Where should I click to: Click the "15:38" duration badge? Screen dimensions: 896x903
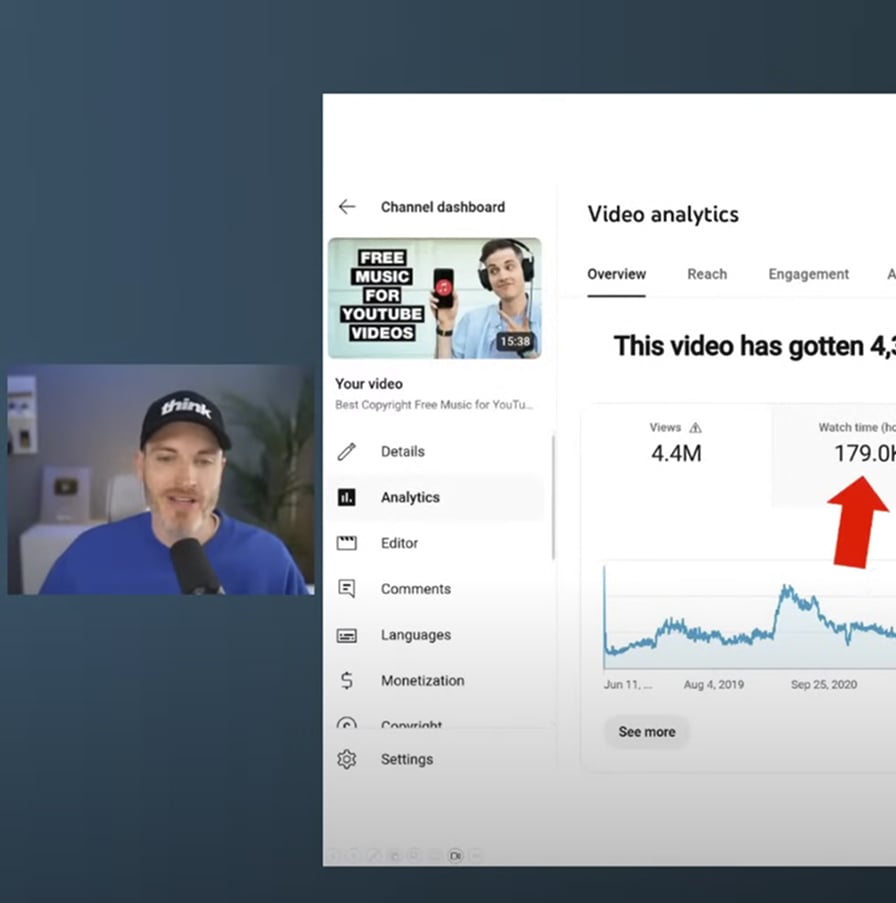[515, 342]
